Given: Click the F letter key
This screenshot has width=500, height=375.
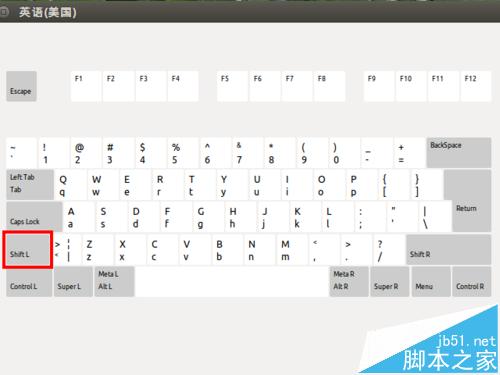Looking at the screenshot, I should (x=175, y=217).
